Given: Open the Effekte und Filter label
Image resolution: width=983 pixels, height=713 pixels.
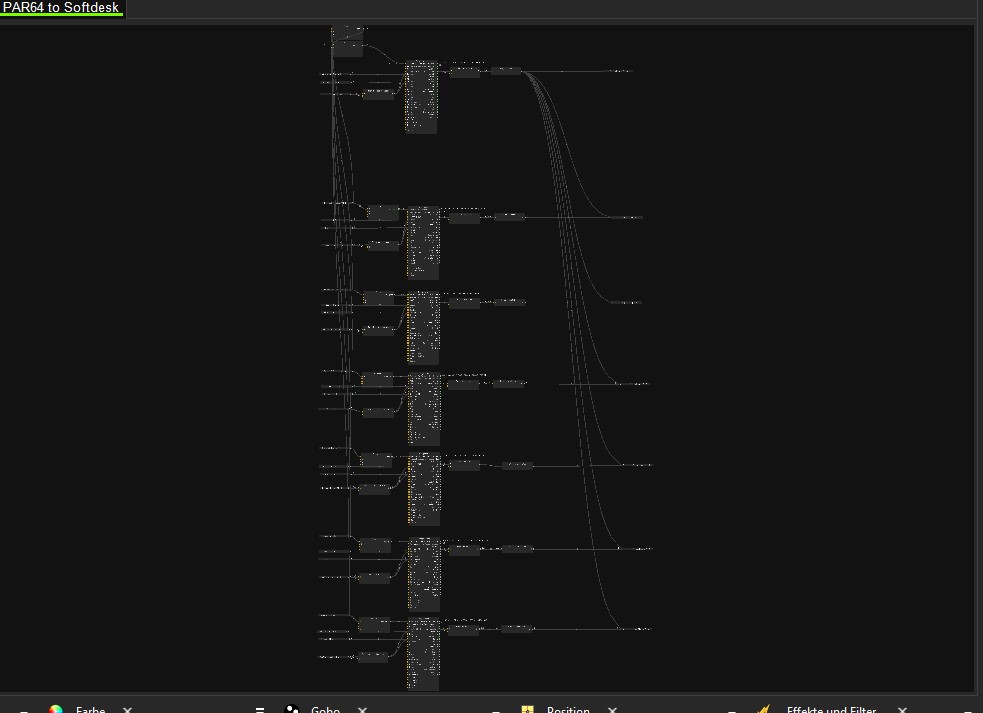Looking at the screenshot, I should pos(831,709).
